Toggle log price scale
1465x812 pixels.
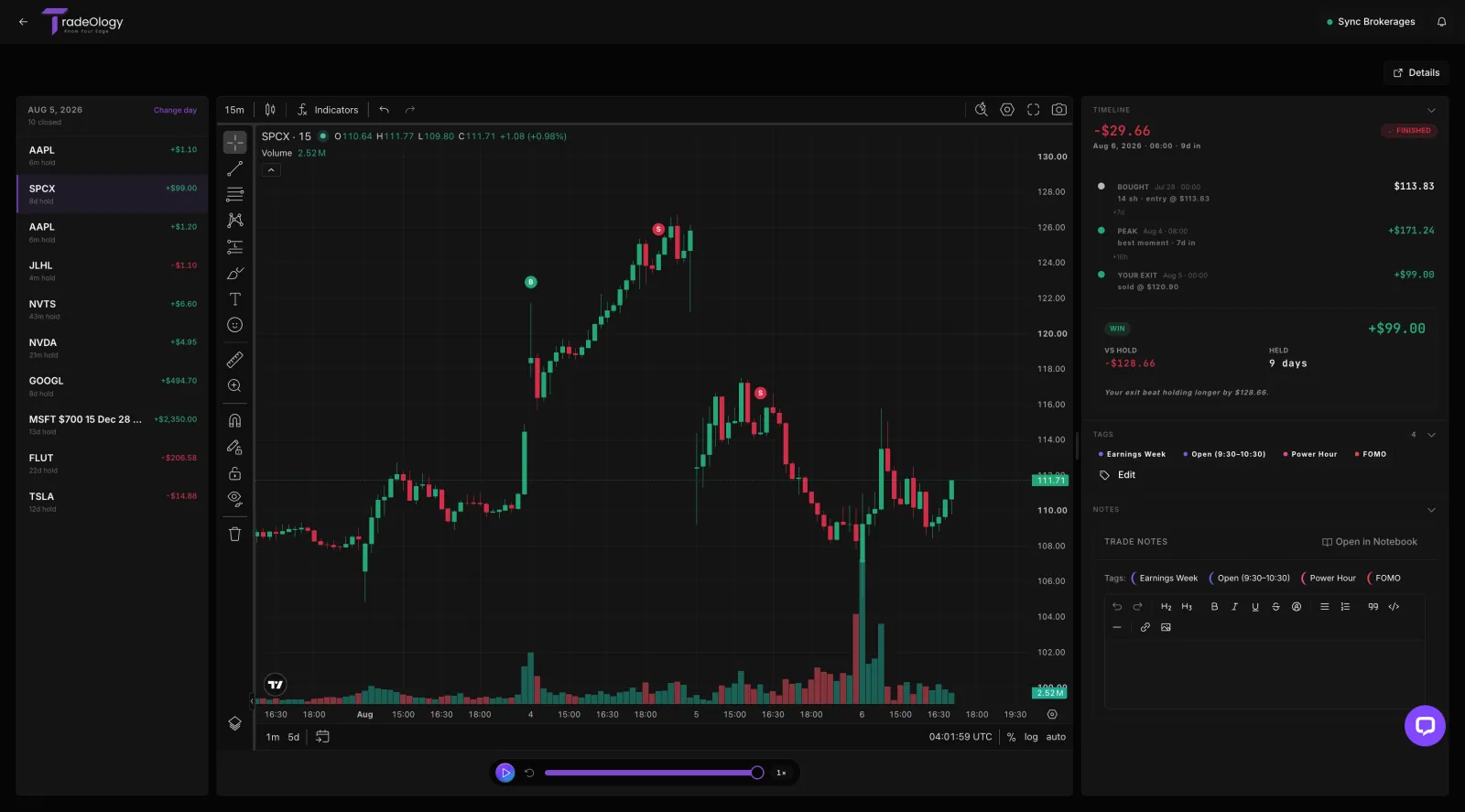pos(1031,737)
